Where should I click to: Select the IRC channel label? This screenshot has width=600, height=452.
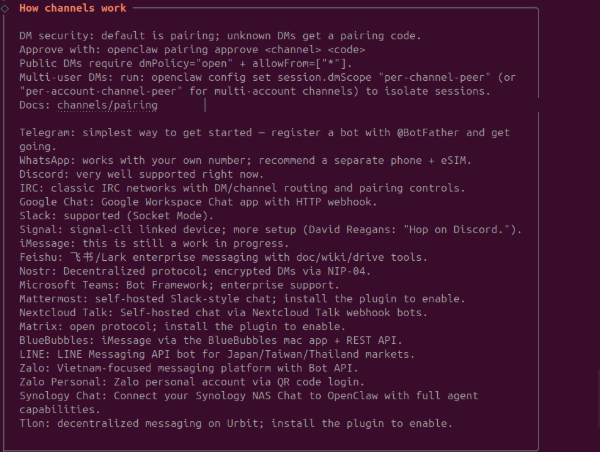click(29, 188)
